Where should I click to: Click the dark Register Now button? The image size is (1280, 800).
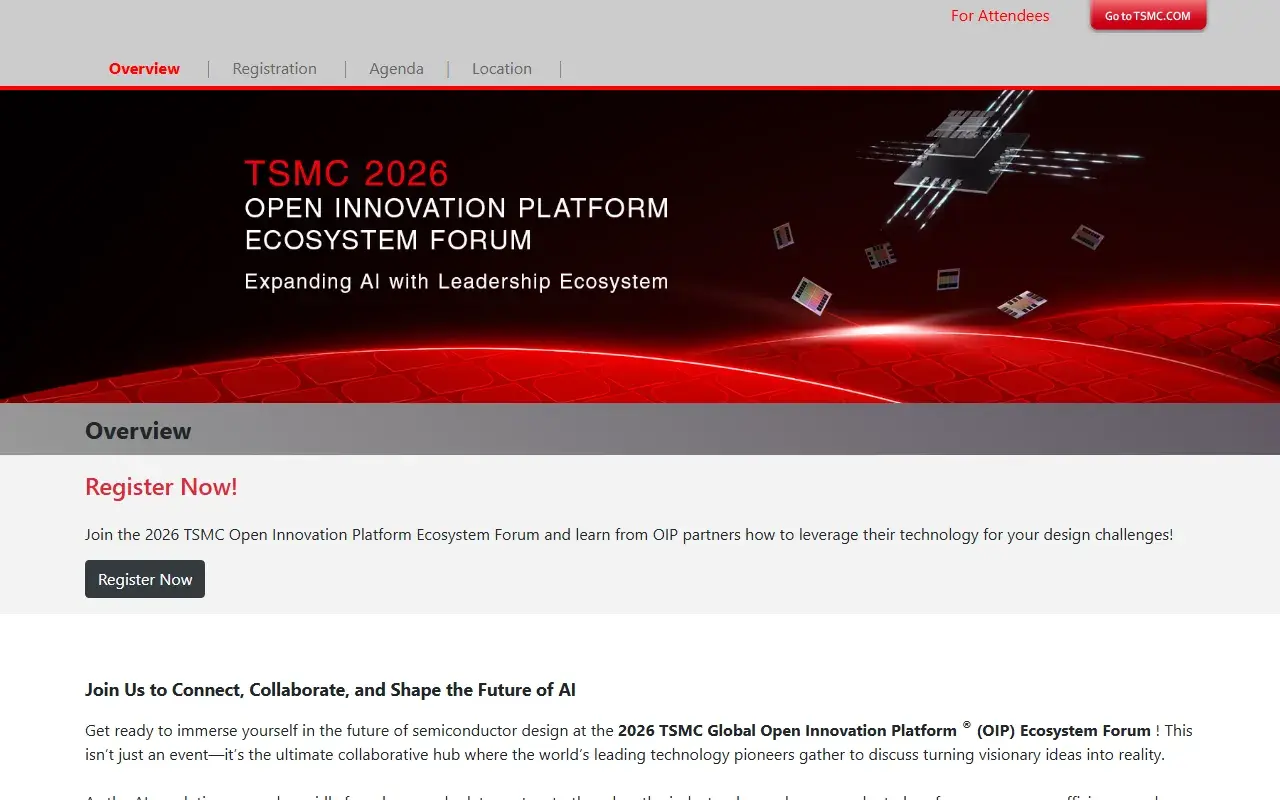point(145,579)
